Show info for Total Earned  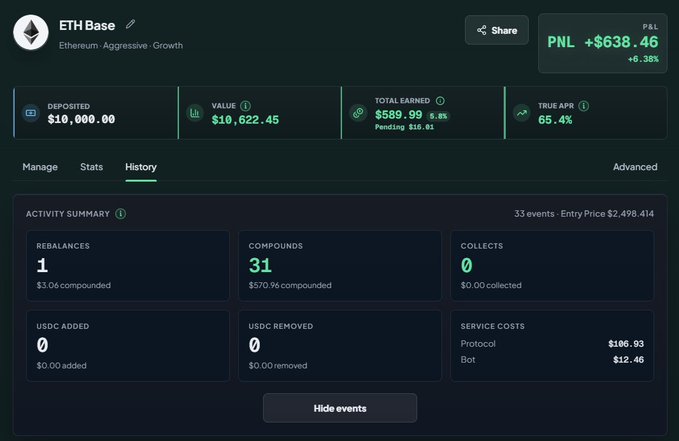point(440,101)
